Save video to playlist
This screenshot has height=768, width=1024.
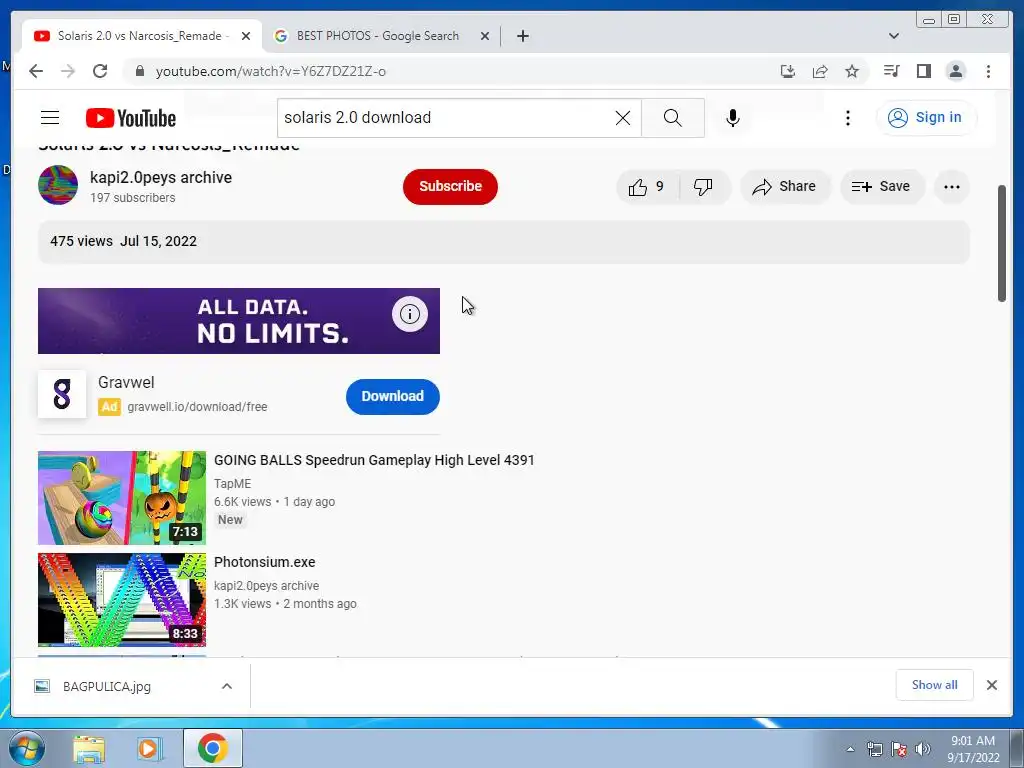pyautogui.click(x=882, y=187)
